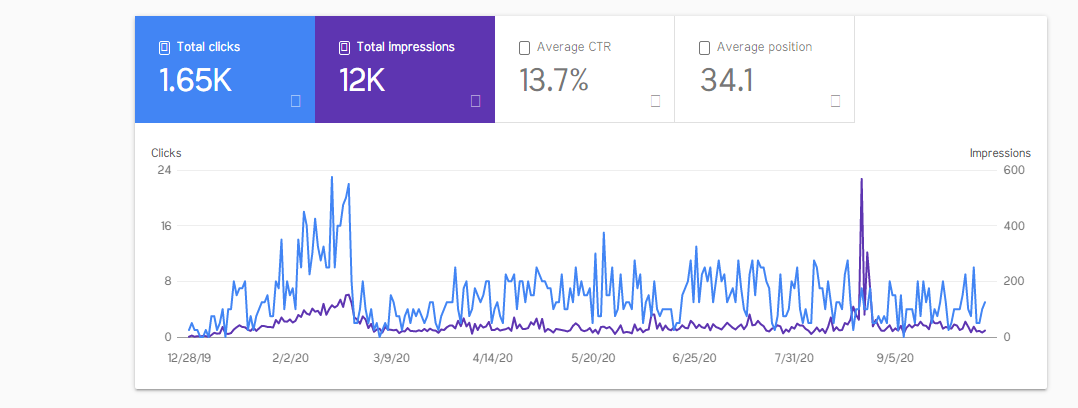Click the 13.7% average CTR value

click(554, 80)
